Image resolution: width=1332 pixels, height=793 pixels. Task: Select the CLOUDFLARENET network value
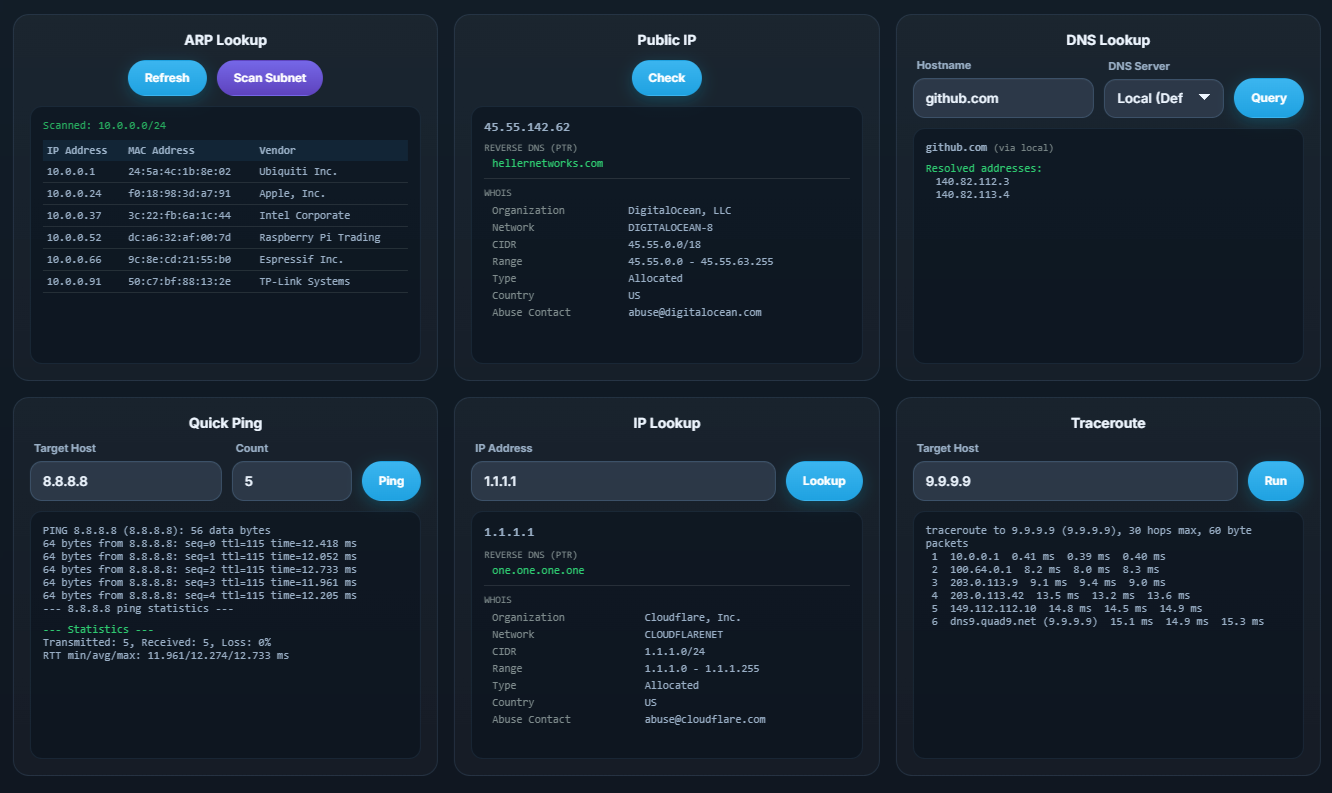[684, 635]
